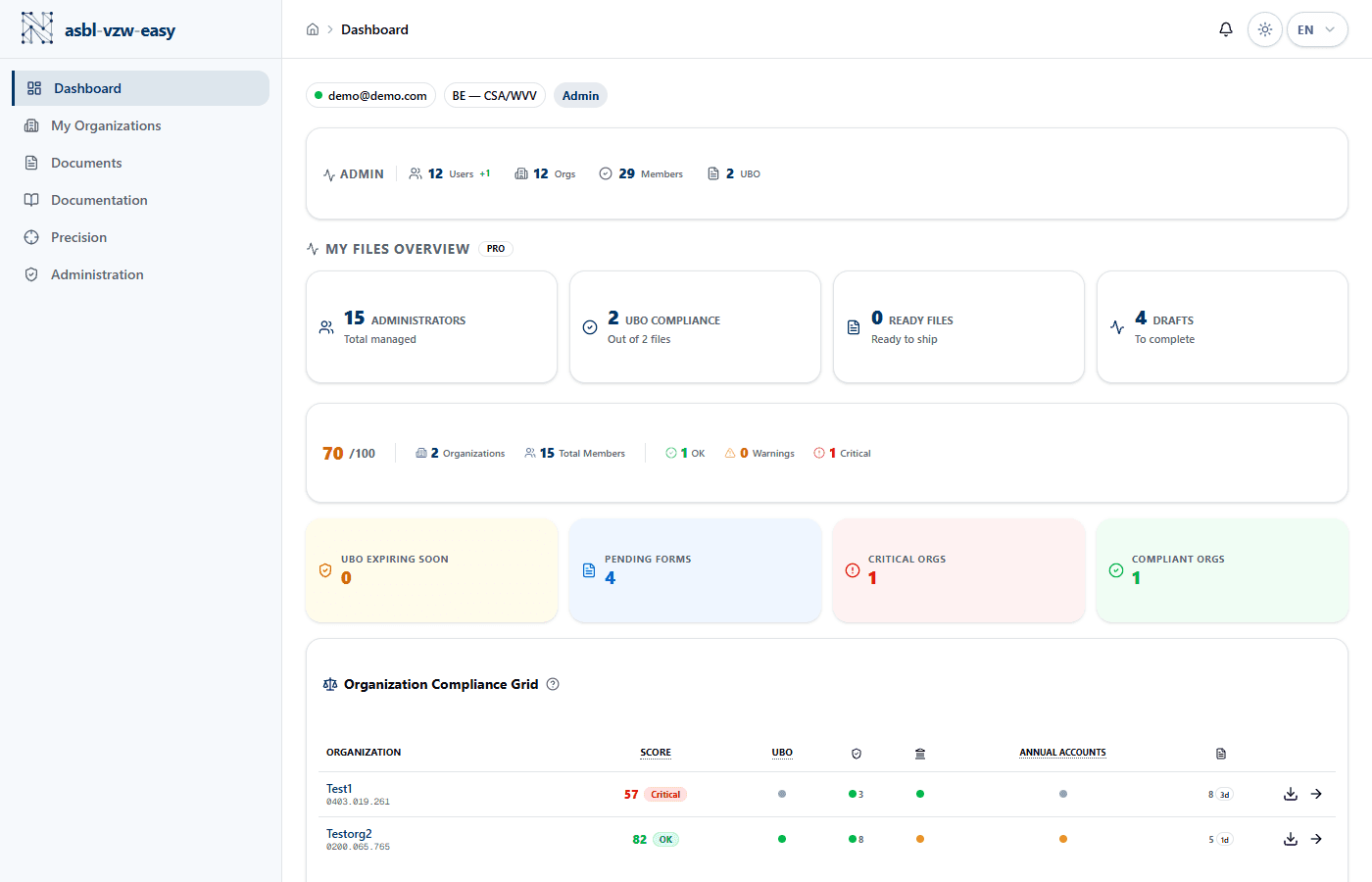Open the Ready Files card
This screenshot has height=882, width=1372.
coord(958,327)
